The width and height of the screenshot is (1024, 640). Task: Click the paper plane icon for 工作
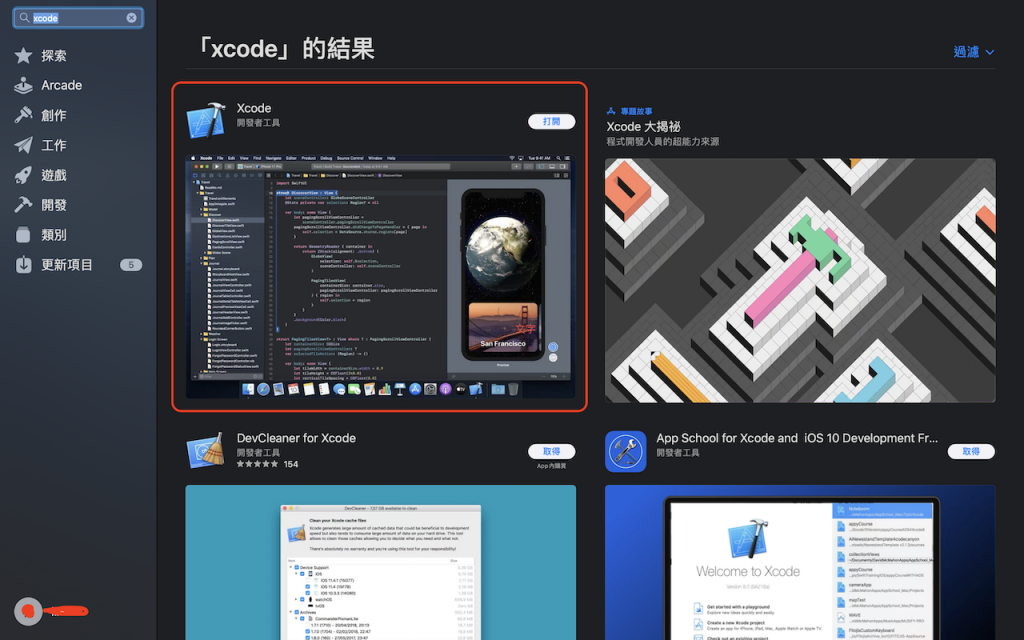tap(24, 145)
